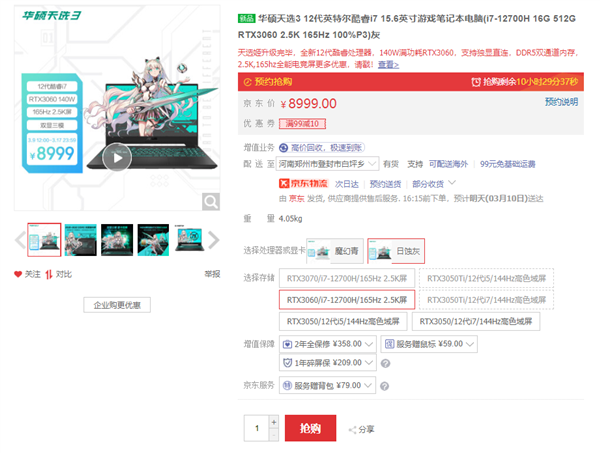Click the 预约抢购 clock icon
600x453 pixels.
point(248,82)
